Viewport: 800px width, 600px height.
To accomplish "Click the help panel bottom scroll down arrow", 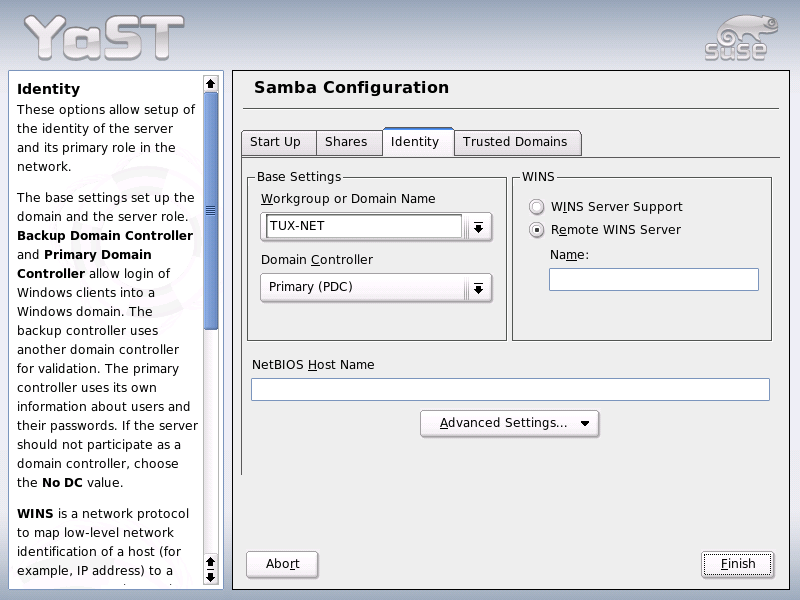I will tap(211, 578).
